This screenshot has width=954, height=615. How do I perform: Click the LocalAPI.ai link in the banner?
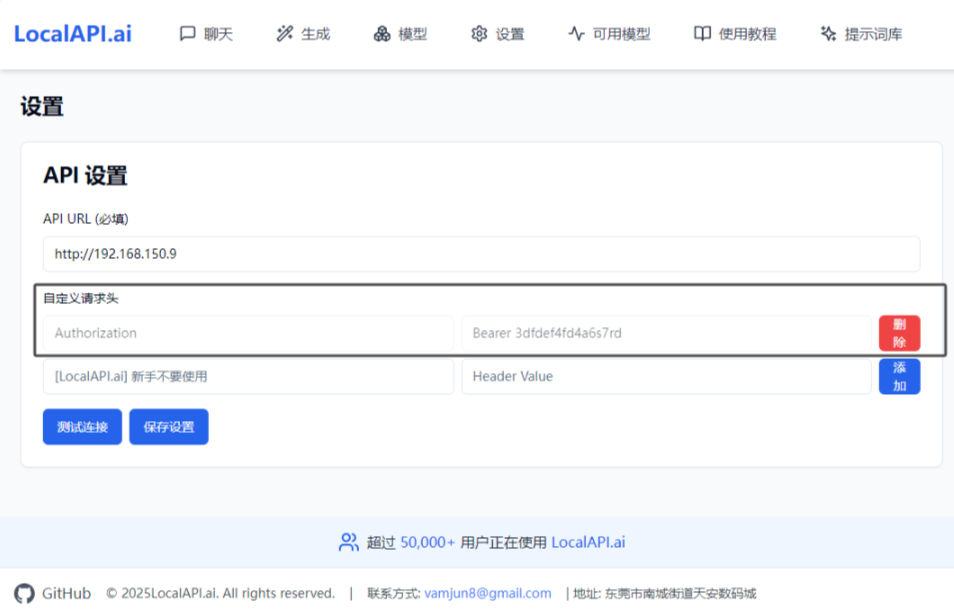(588, 542)
